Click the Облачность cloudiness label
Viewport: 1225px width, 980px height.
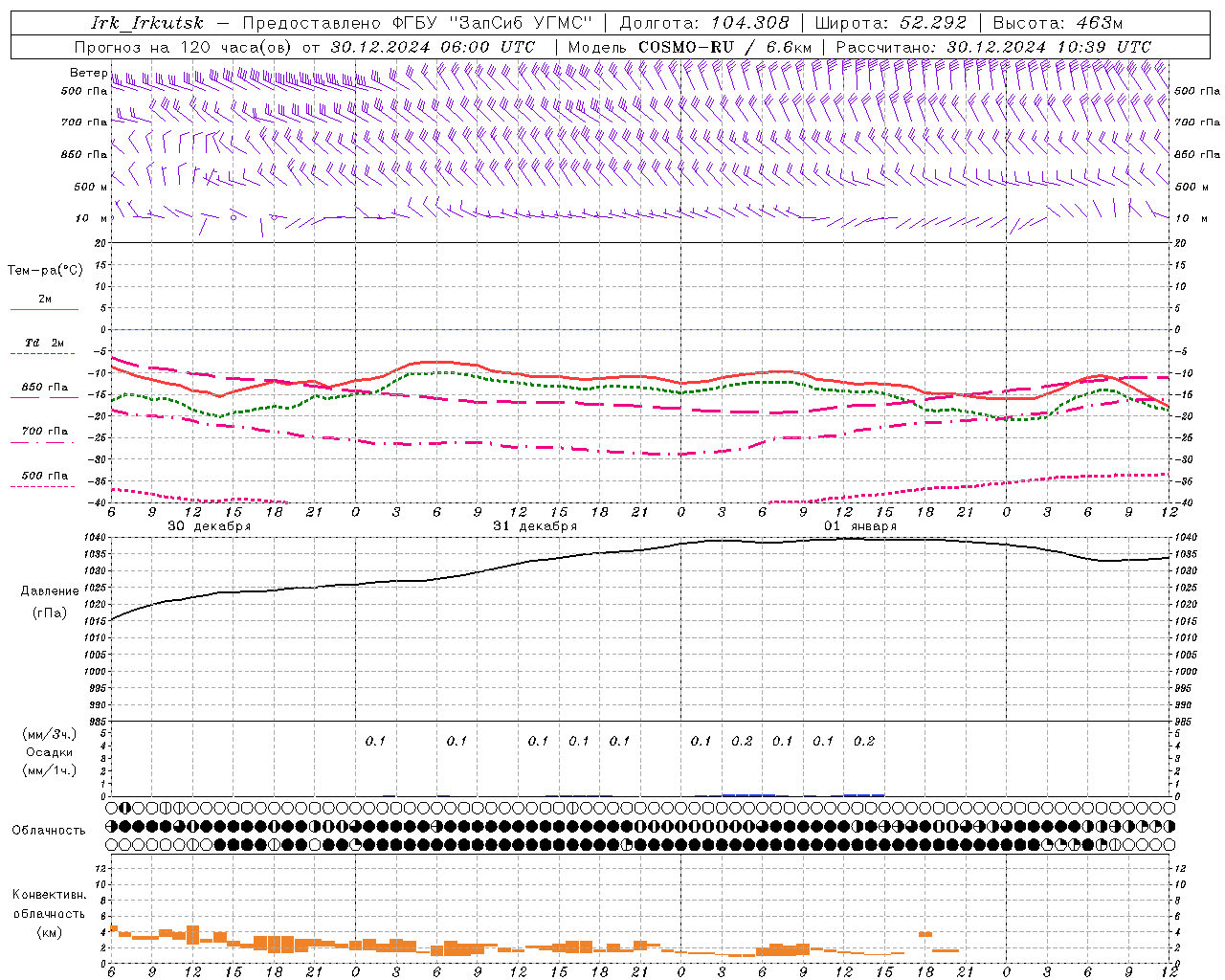click(49, 830)
